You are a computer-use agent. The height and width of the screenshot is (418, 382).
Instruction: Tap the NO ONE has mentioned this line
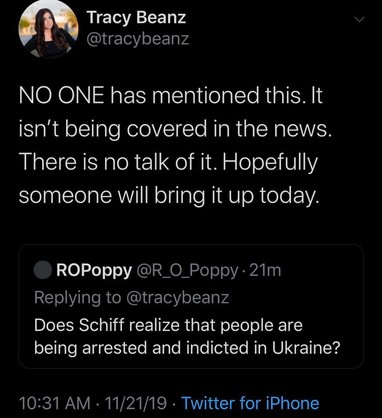pyautogui.click(x=171, y=96)
